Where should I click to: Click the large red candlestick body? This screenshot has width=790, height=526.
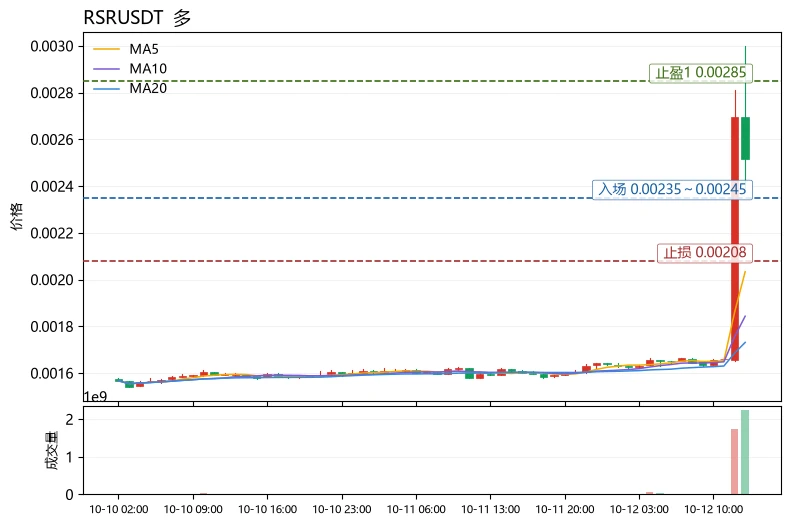735,239
